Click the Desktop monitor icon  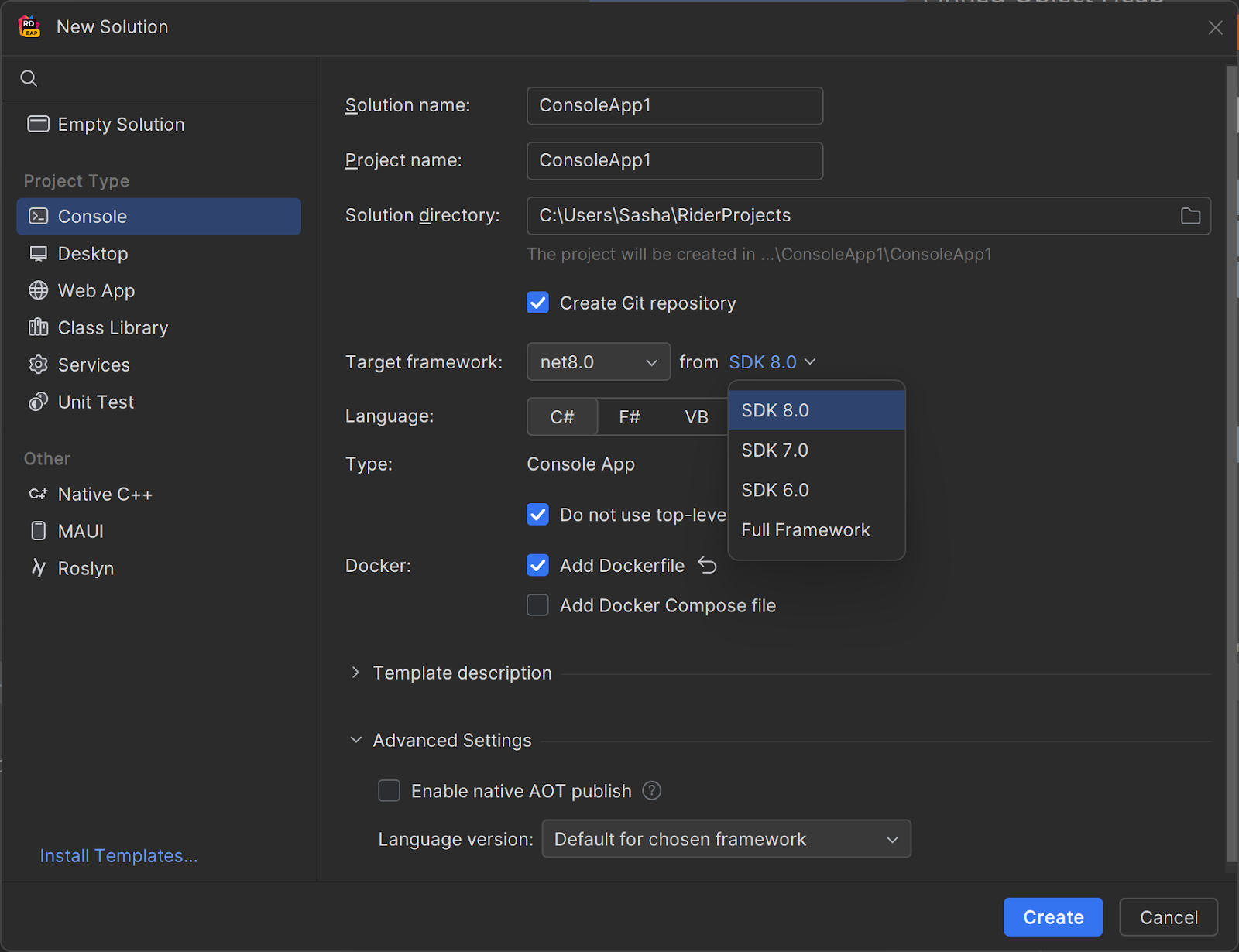pos(38,253)
